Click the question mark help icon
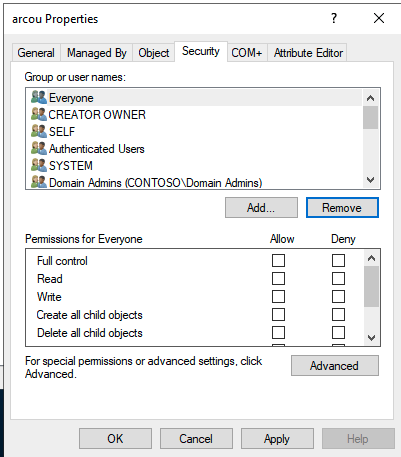 coord(334,18)
